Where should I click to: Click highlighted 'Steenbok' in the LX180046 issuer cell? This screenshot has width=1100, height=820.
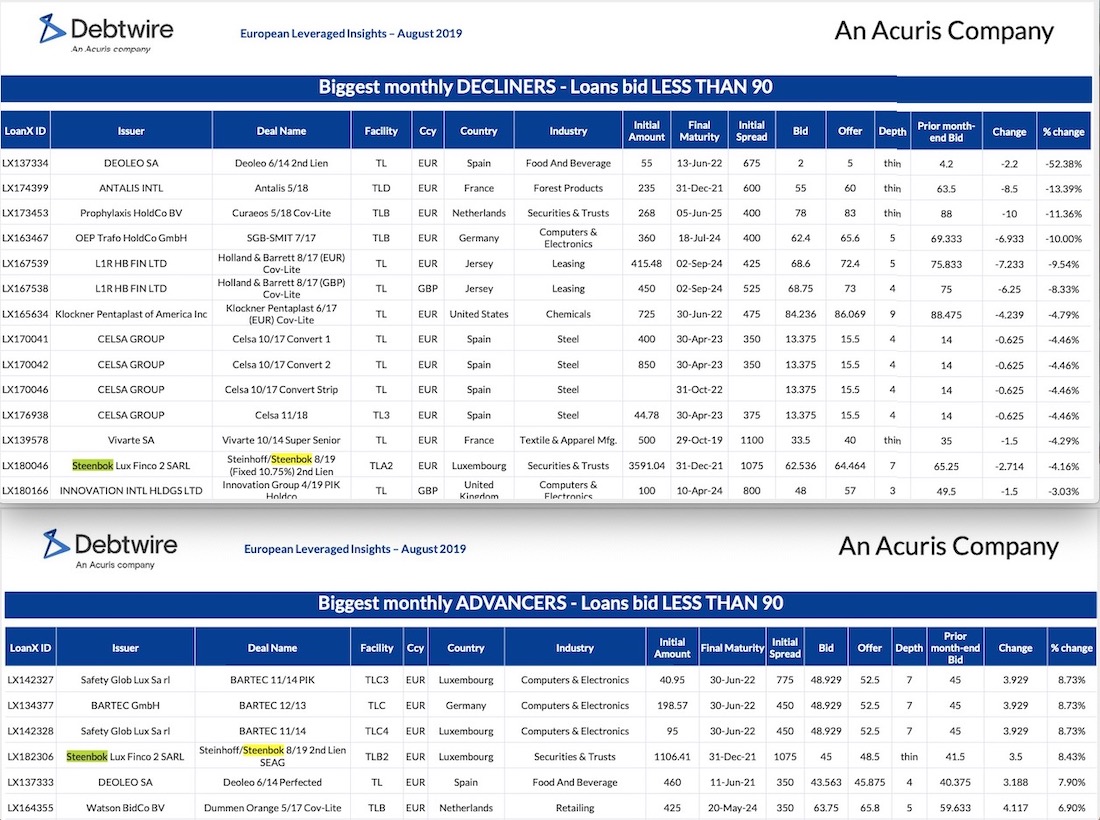93,465
